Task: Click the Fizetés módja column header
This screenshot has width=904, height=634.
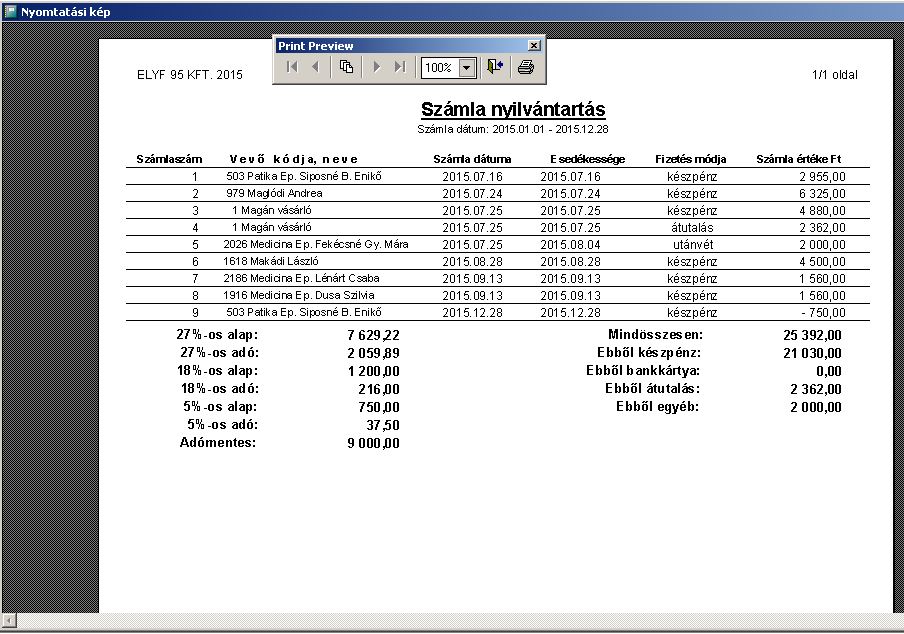Action: pyautogui.click(x=691, y=159)
